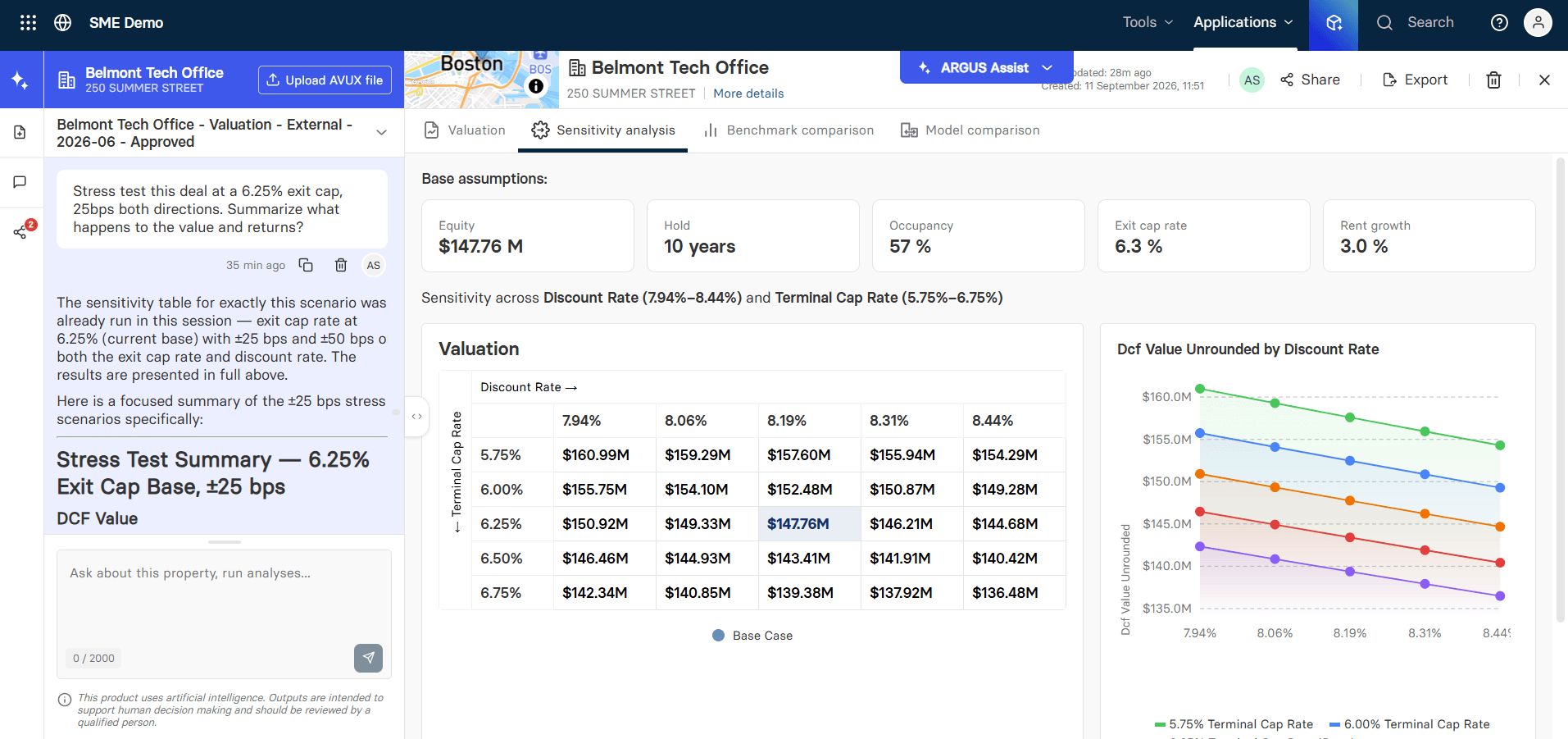Click the chat panel resize handle
Viewport: 1568px width, 739px height.
coord(224,542)
